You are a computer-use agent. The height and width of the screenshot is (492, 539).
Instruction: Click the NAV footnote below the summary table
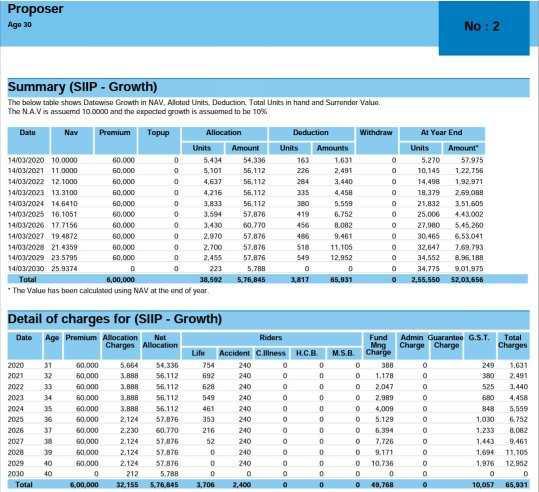pos(108,291)
